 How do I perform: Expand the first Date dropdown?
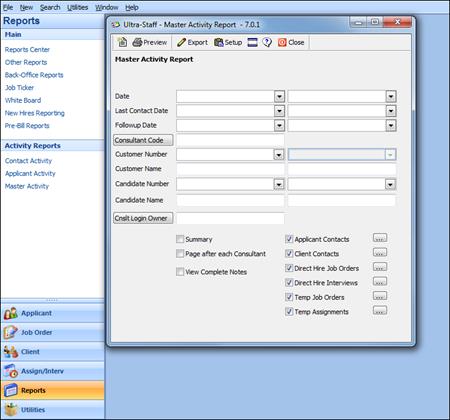click(x=279, y=97)
